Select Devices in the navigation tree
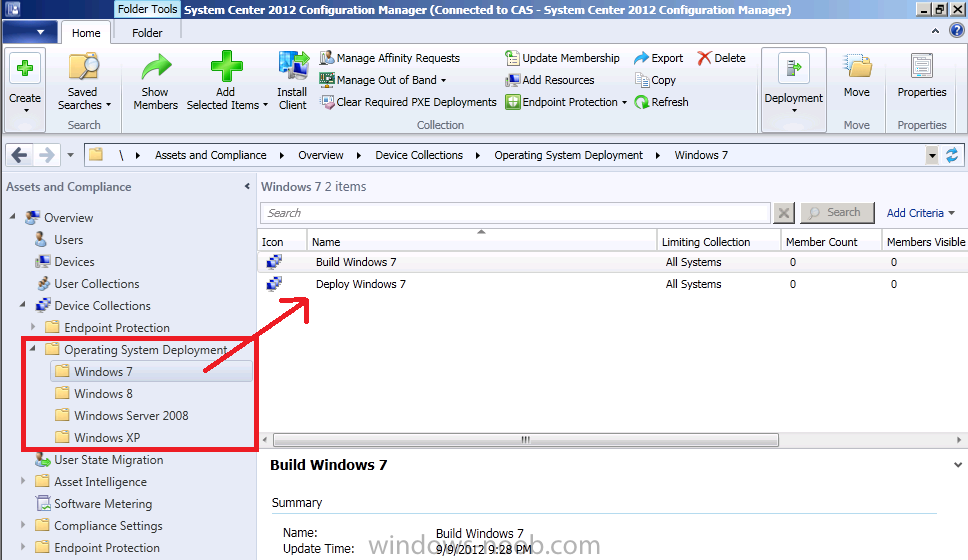The width and height of the screenshot is (968, 560). pos(74,262)
